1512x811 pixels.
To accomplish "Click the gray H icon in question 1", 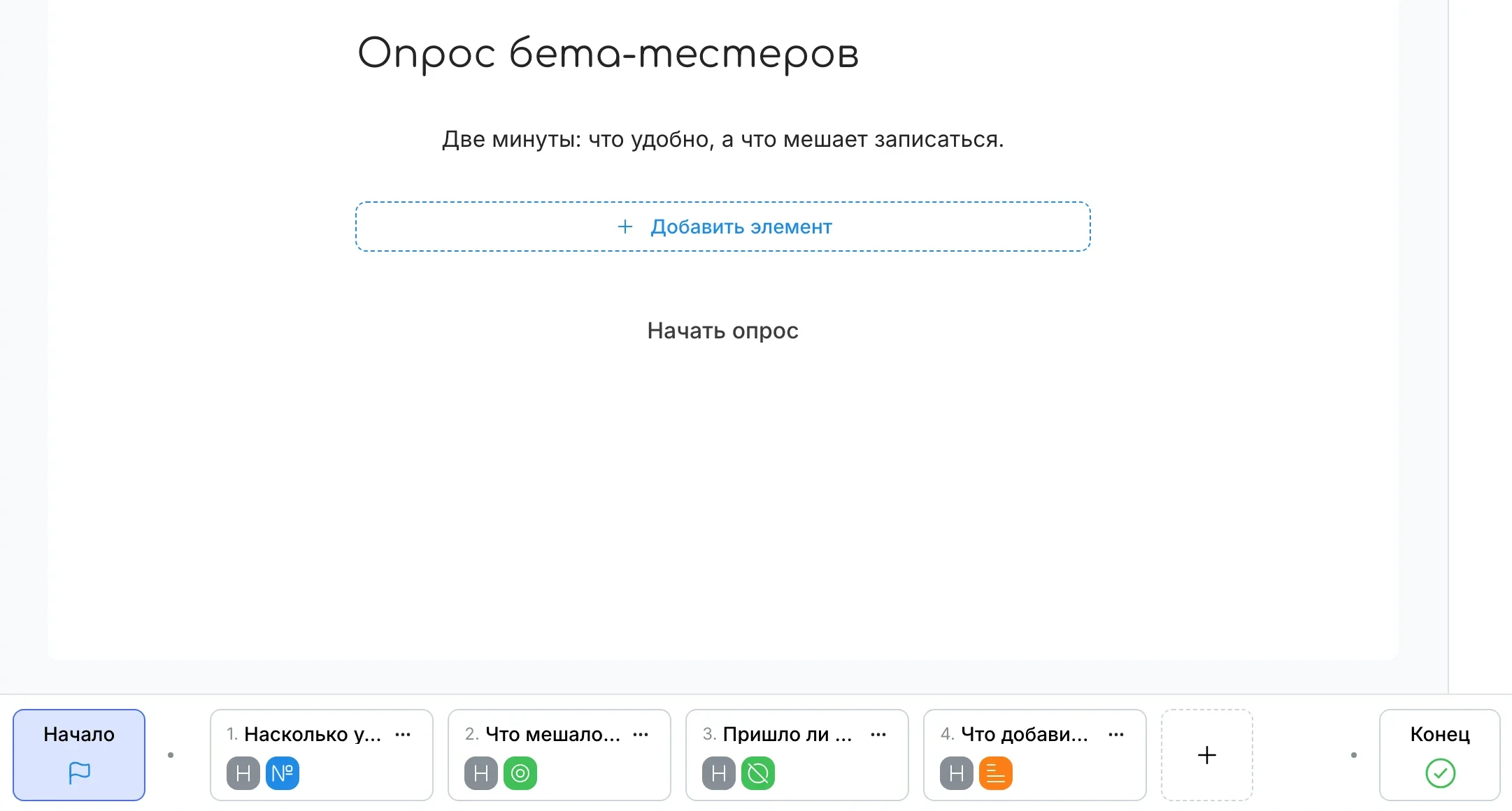I will (243, 773).
